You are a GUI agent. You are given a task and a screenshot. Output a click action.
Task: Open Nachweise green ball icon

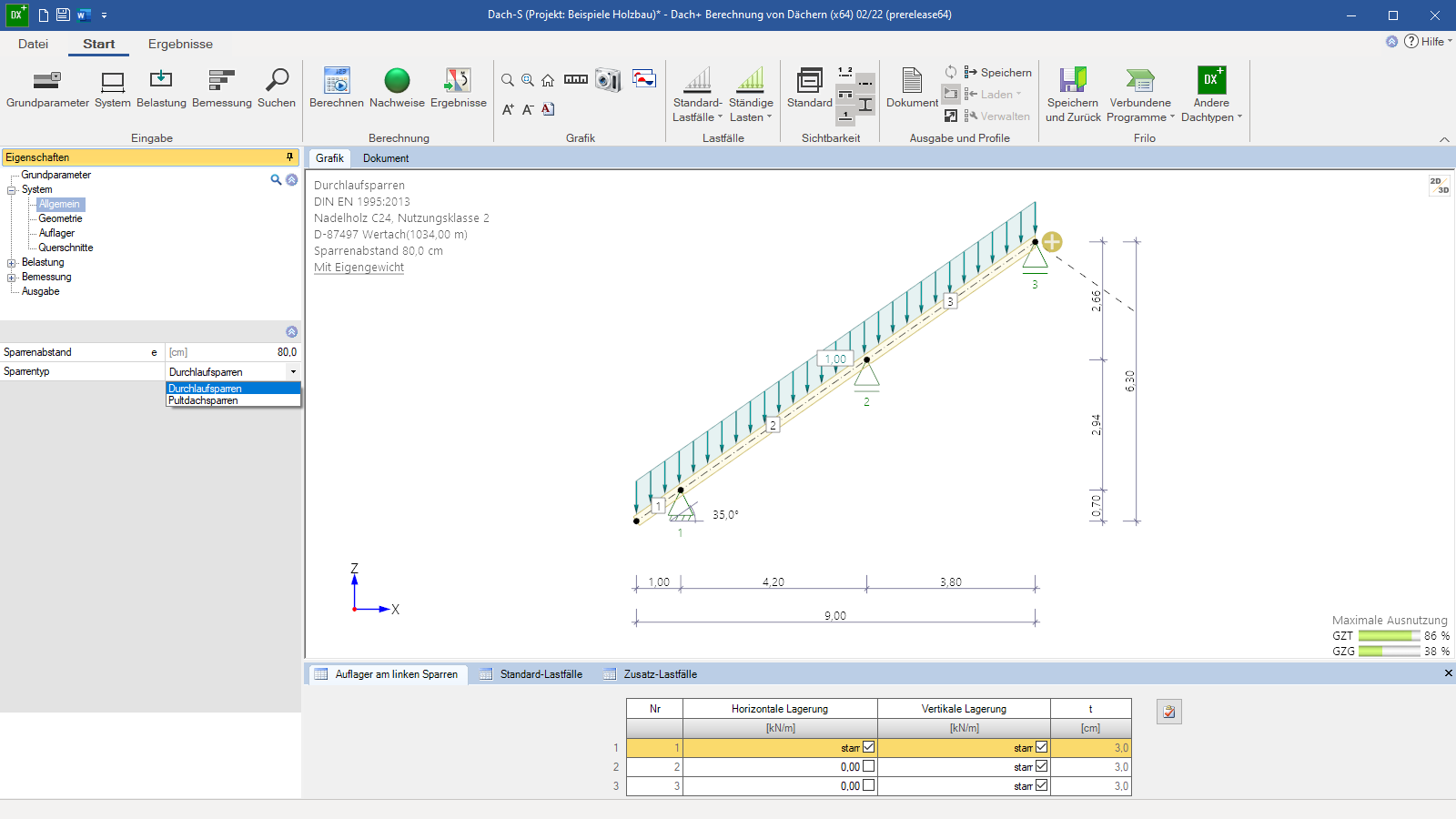pyautogui.click(x=397, y=80)
